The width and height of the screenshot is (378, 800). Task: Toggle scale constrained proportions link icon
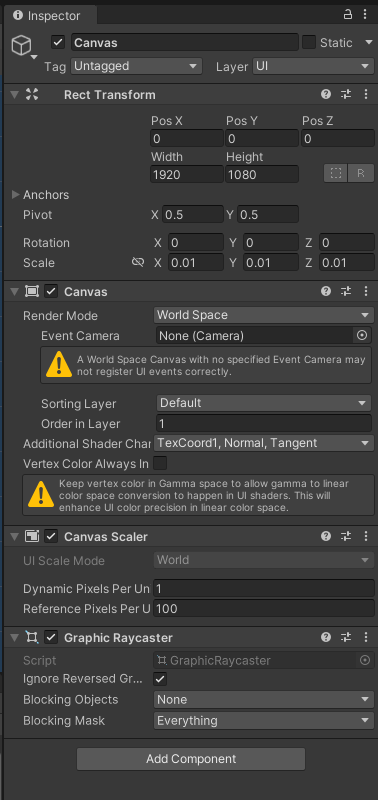coord(137,262)
